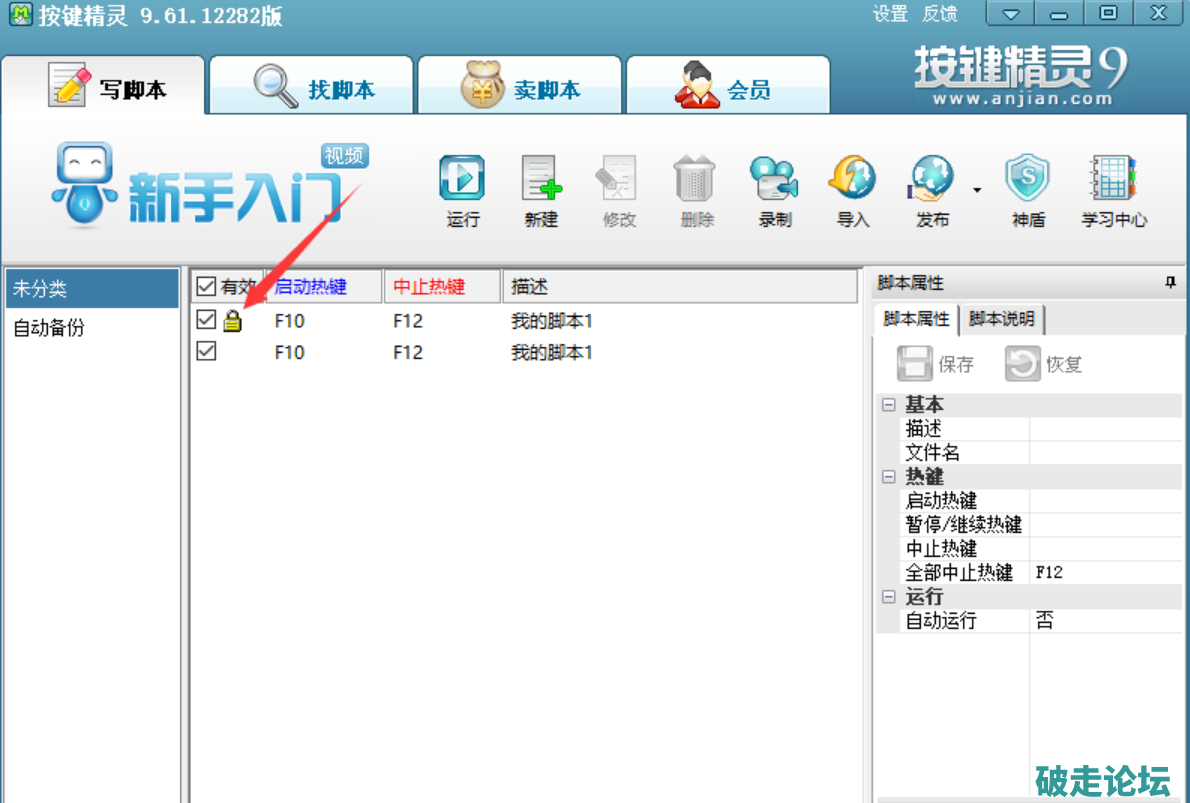This screenshot has height=803, width=1190.
Task: Open 设置 in the title bar
Action: pos(889,14)
